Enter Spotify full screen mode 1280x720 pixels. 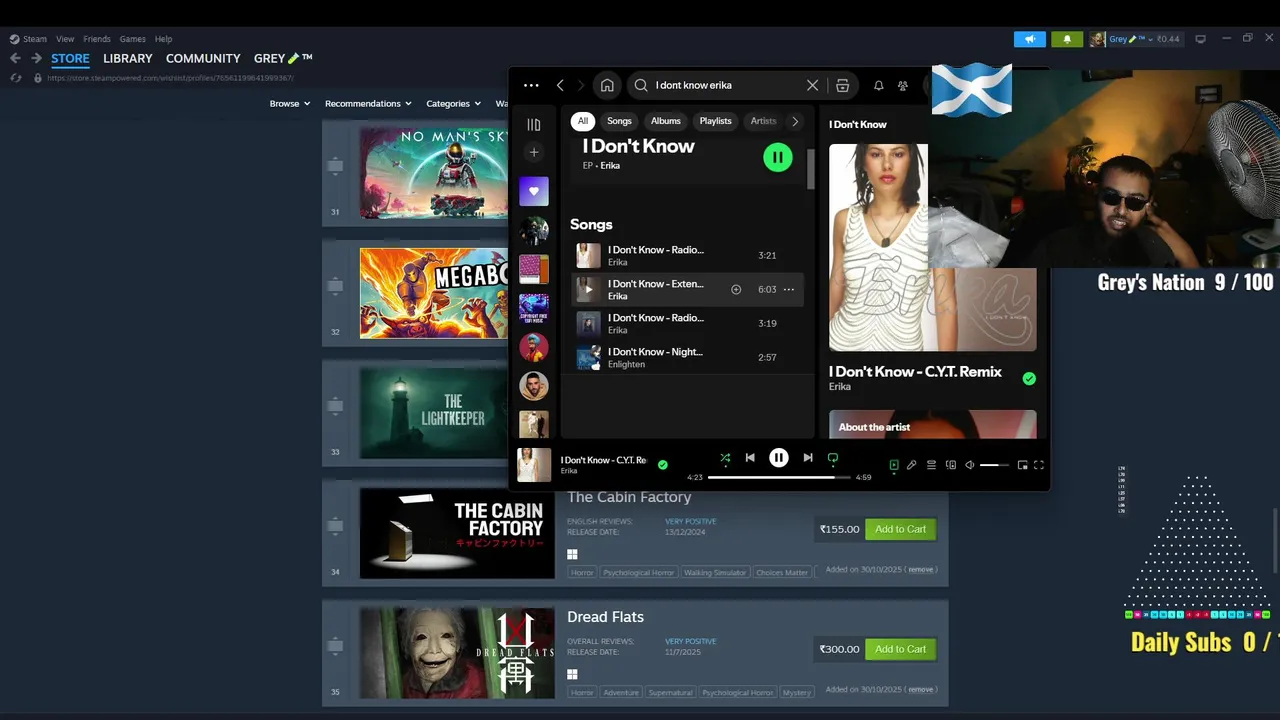1039,465
